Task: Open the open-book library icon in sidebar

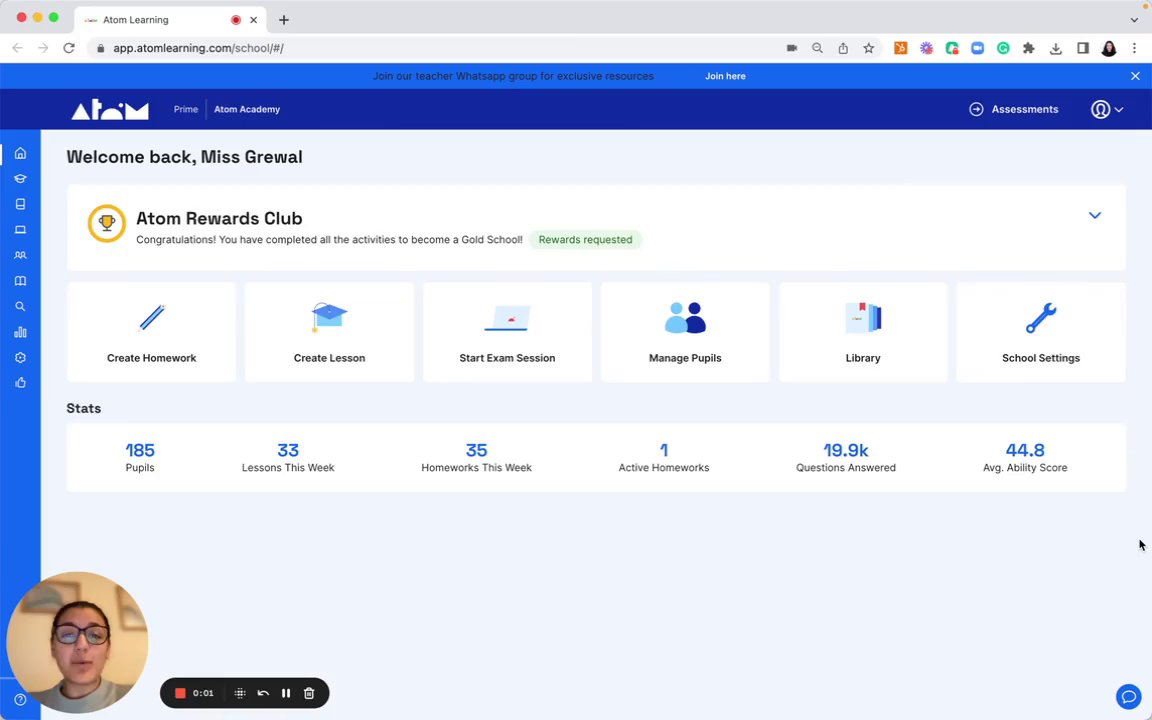Action: point(21,281)
